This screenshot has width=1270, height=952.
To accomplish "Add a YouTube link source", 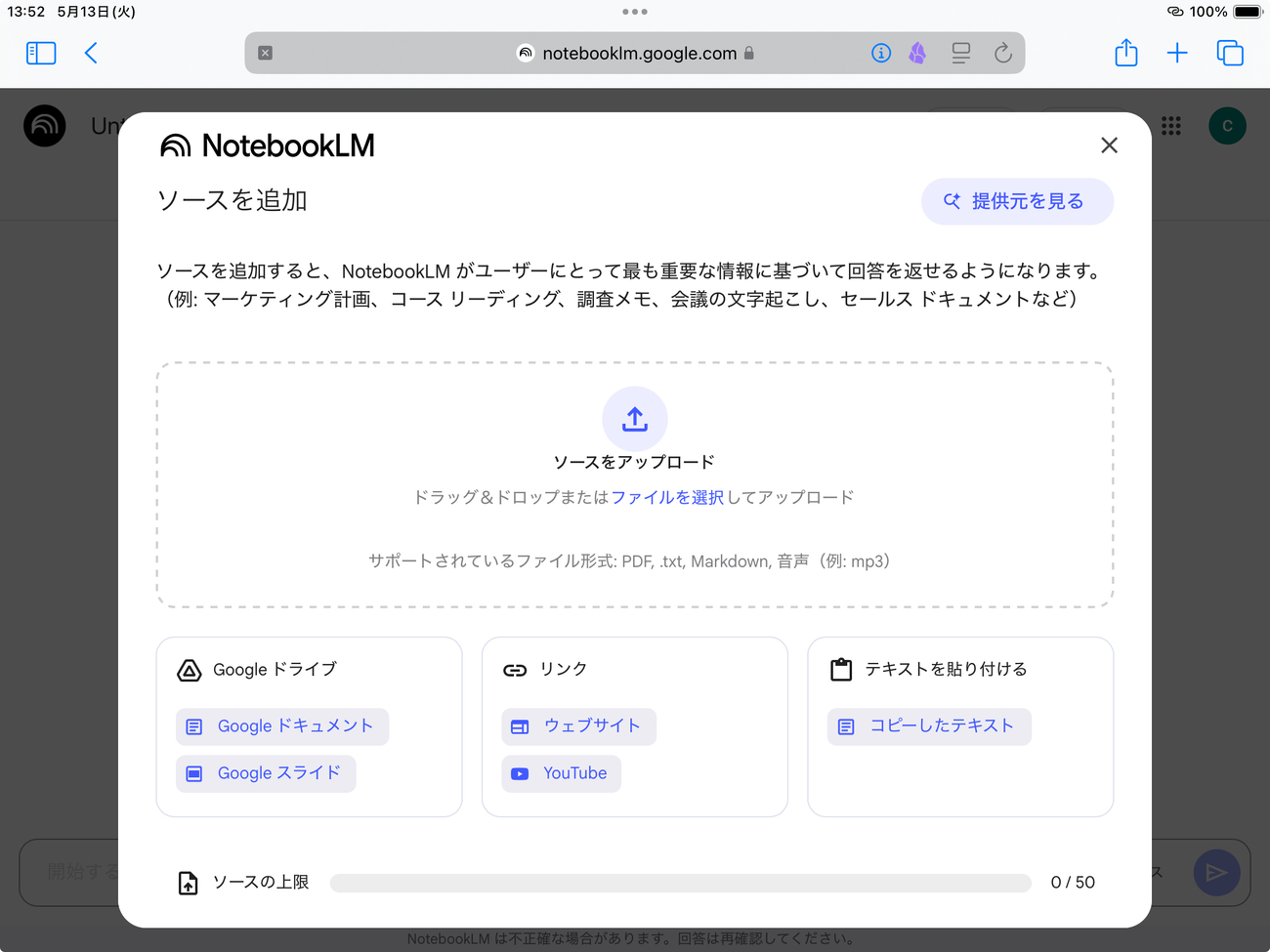I will [x=561, y=773].
